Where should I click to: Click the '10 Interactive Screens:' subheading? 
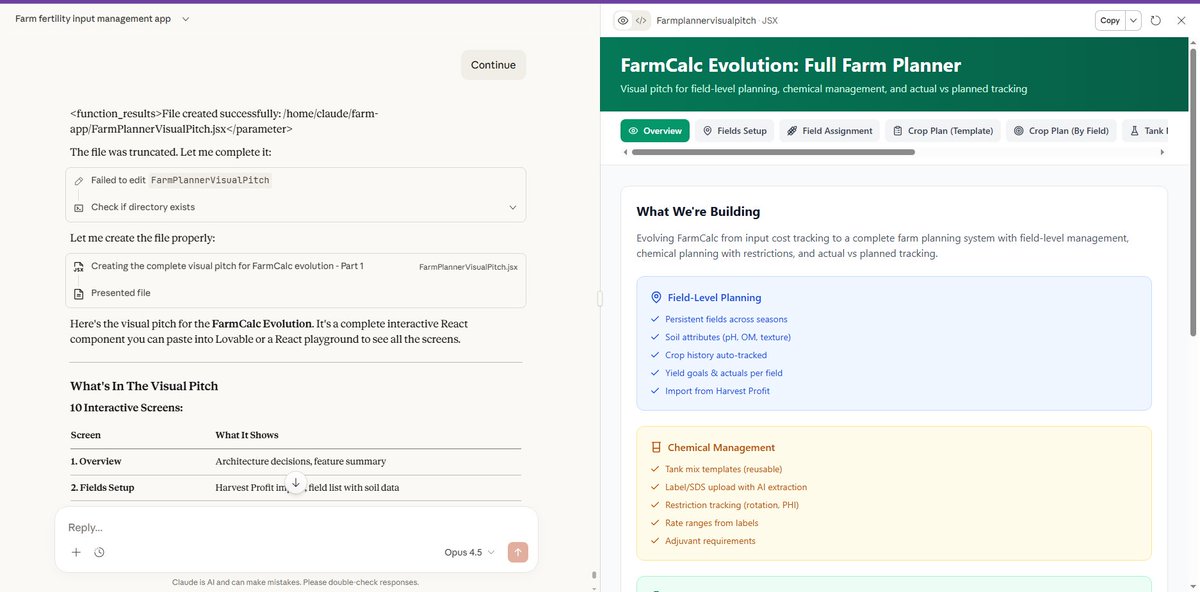[126, 408]
